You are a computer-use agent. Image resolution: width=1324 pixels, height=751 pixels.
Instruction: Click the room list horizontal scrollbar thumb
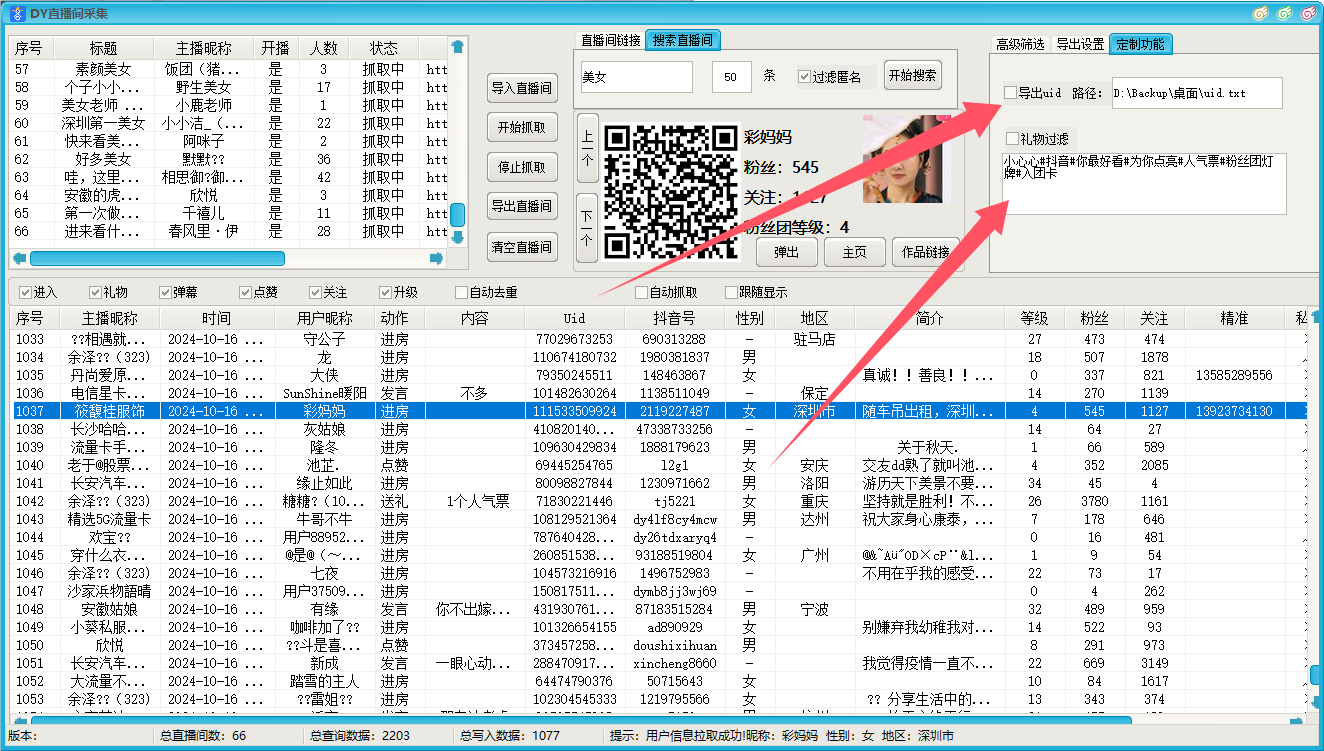[x=157, y=258]
